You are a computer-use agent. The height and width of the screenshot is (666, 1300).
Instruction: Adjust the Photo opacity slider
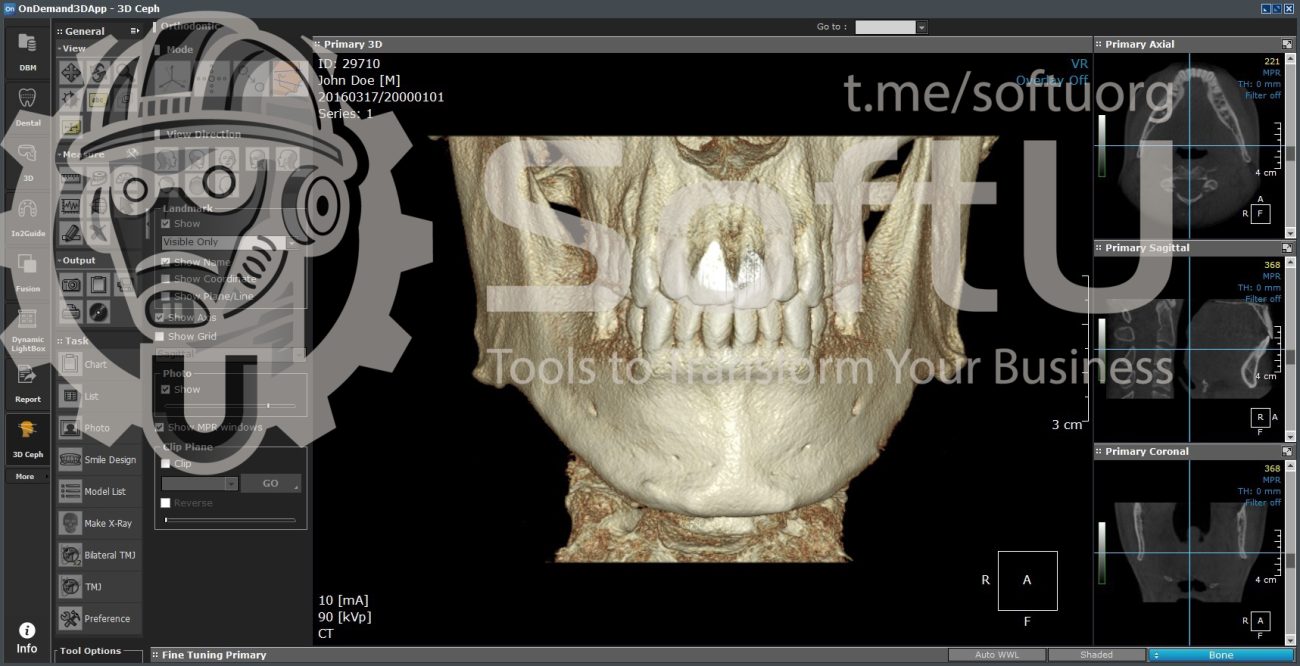(231, 406)
